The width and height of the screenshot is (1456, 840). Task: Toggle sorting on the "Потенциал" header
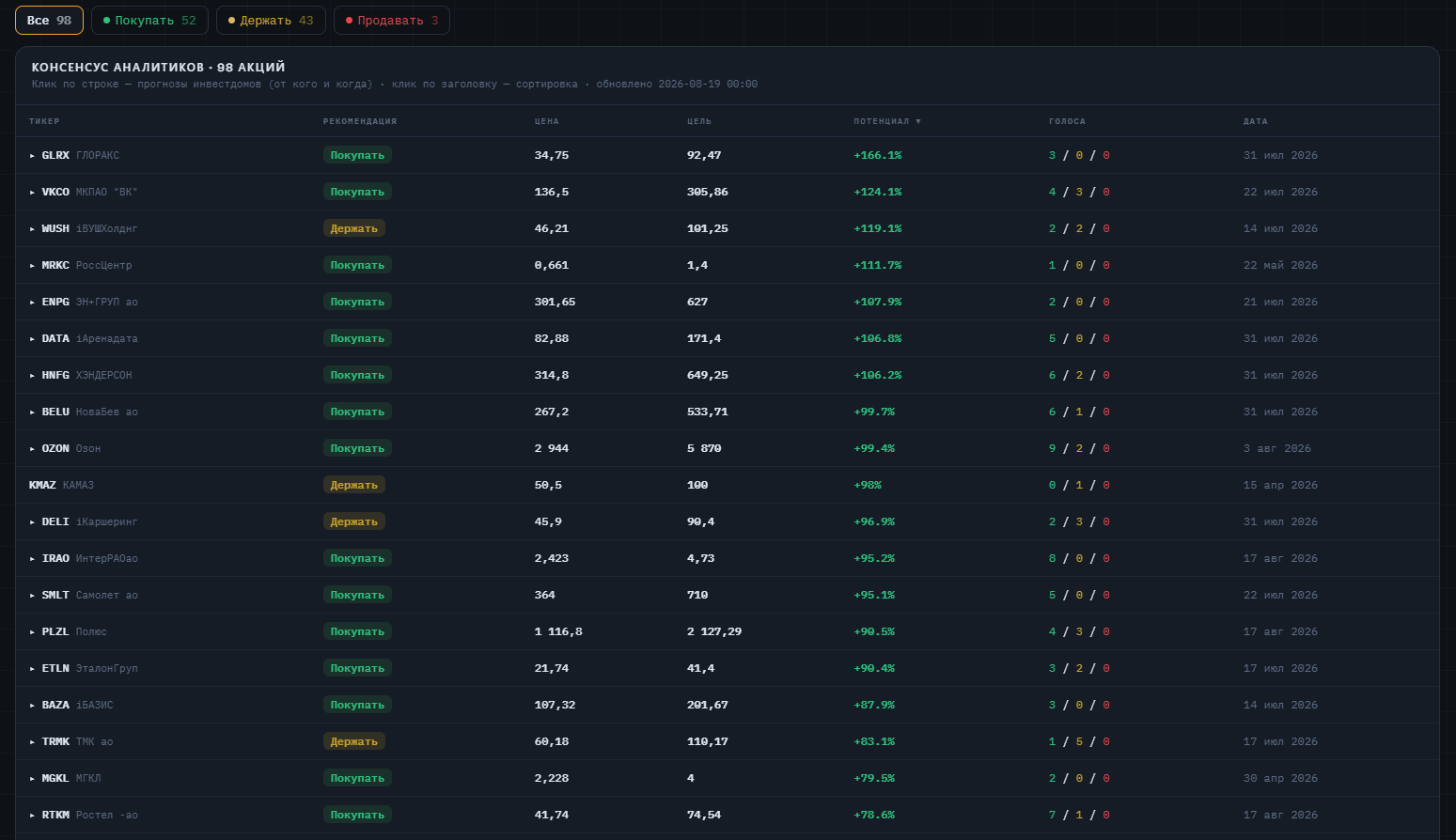point(887,121)
